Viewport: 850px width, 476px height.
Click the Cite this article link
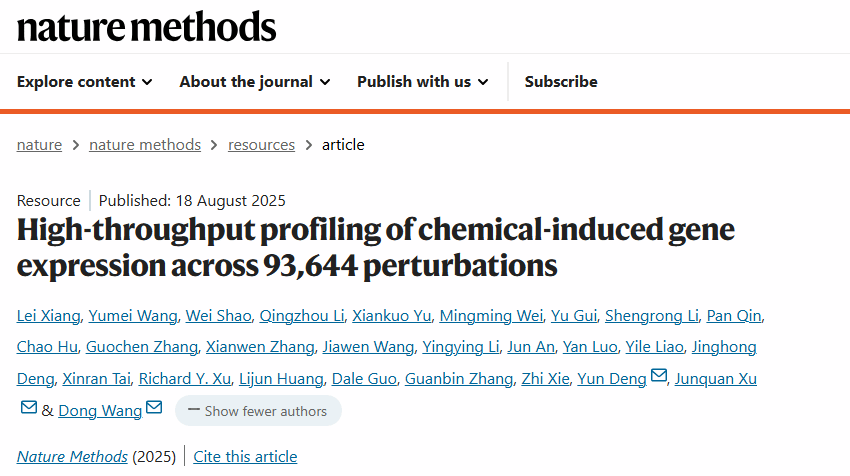pos(245,457)
